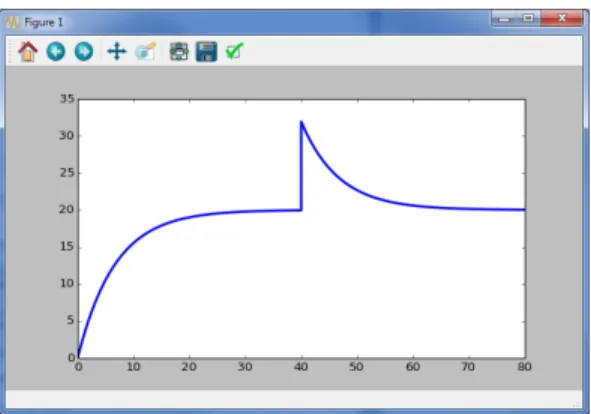Click the blue curve peak at x=40

(x=301, y=122)
